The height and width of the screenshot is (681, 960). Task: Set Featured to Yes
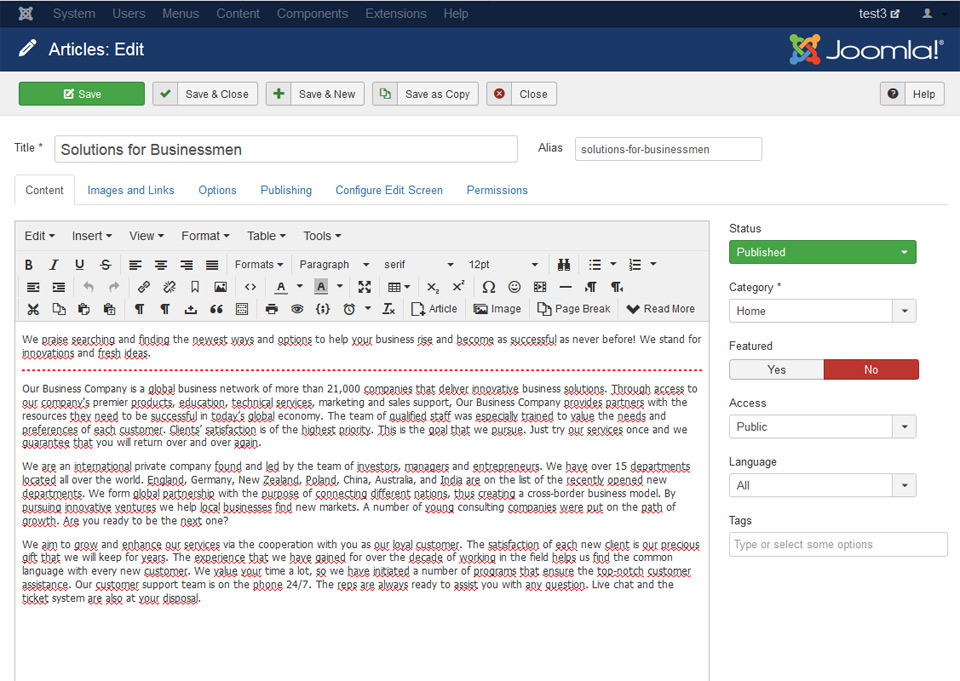[x=776, y=370]
